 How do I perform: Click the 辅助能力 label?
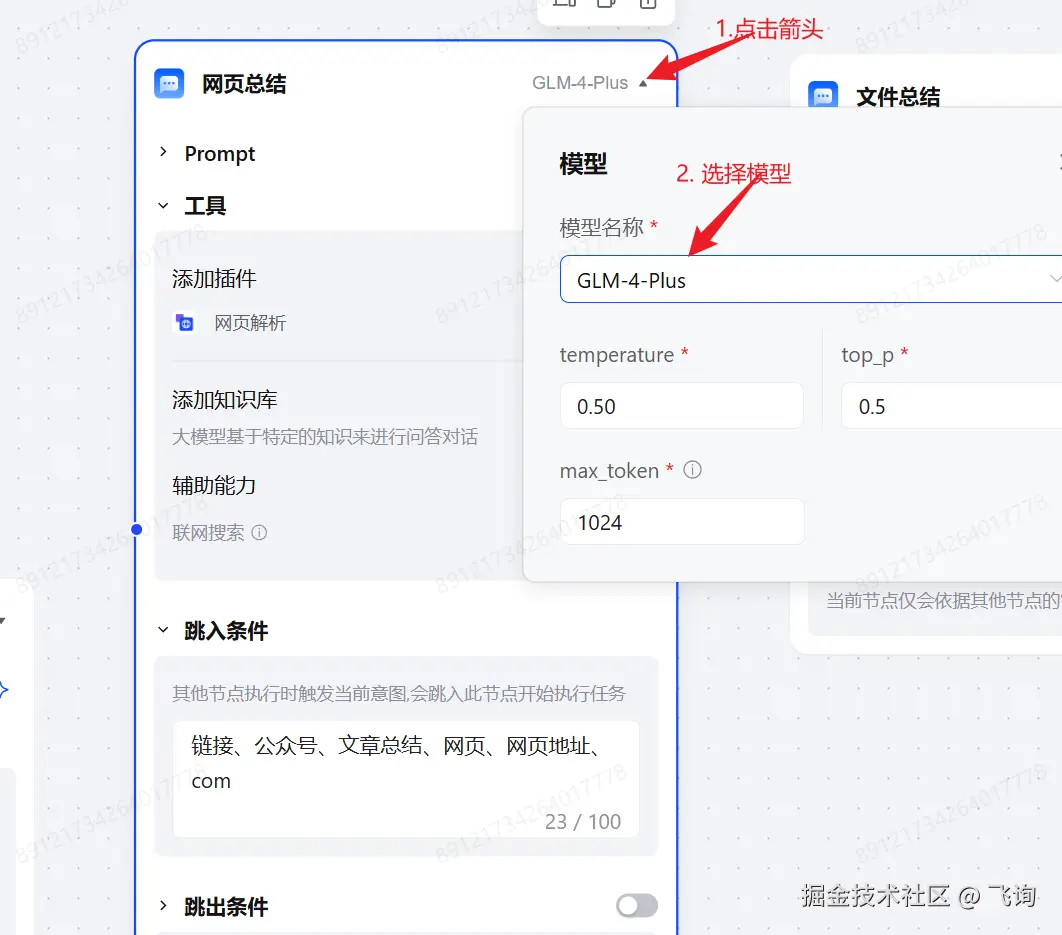pos(214,485)
